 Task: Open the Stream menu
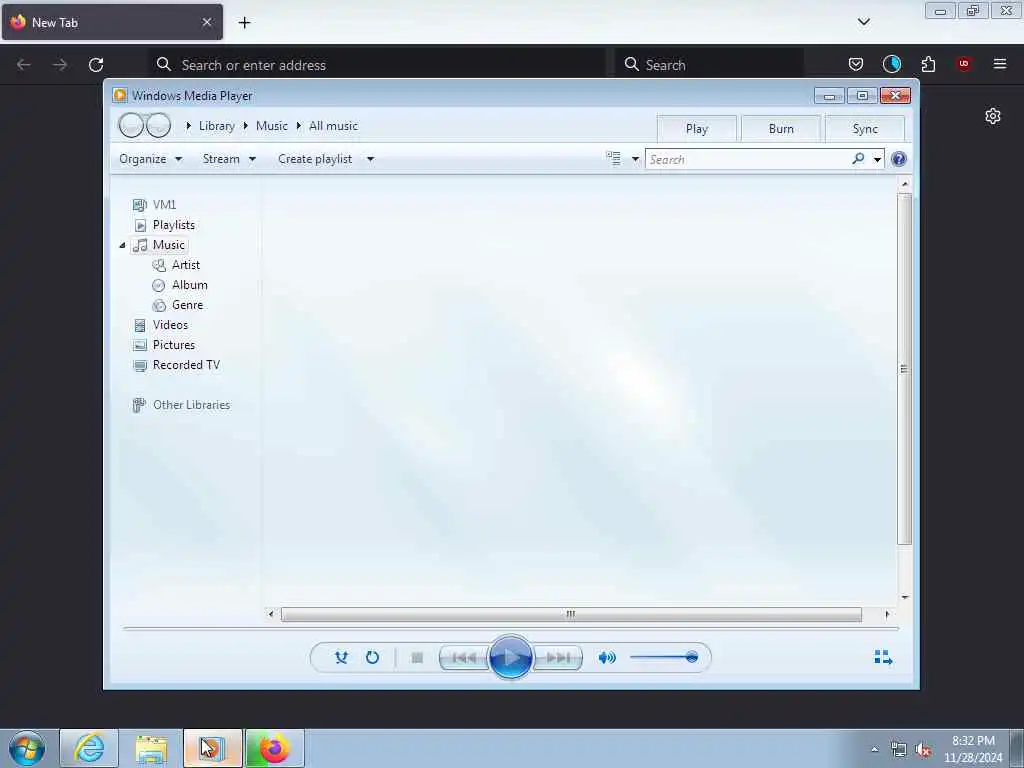(229, 159)
